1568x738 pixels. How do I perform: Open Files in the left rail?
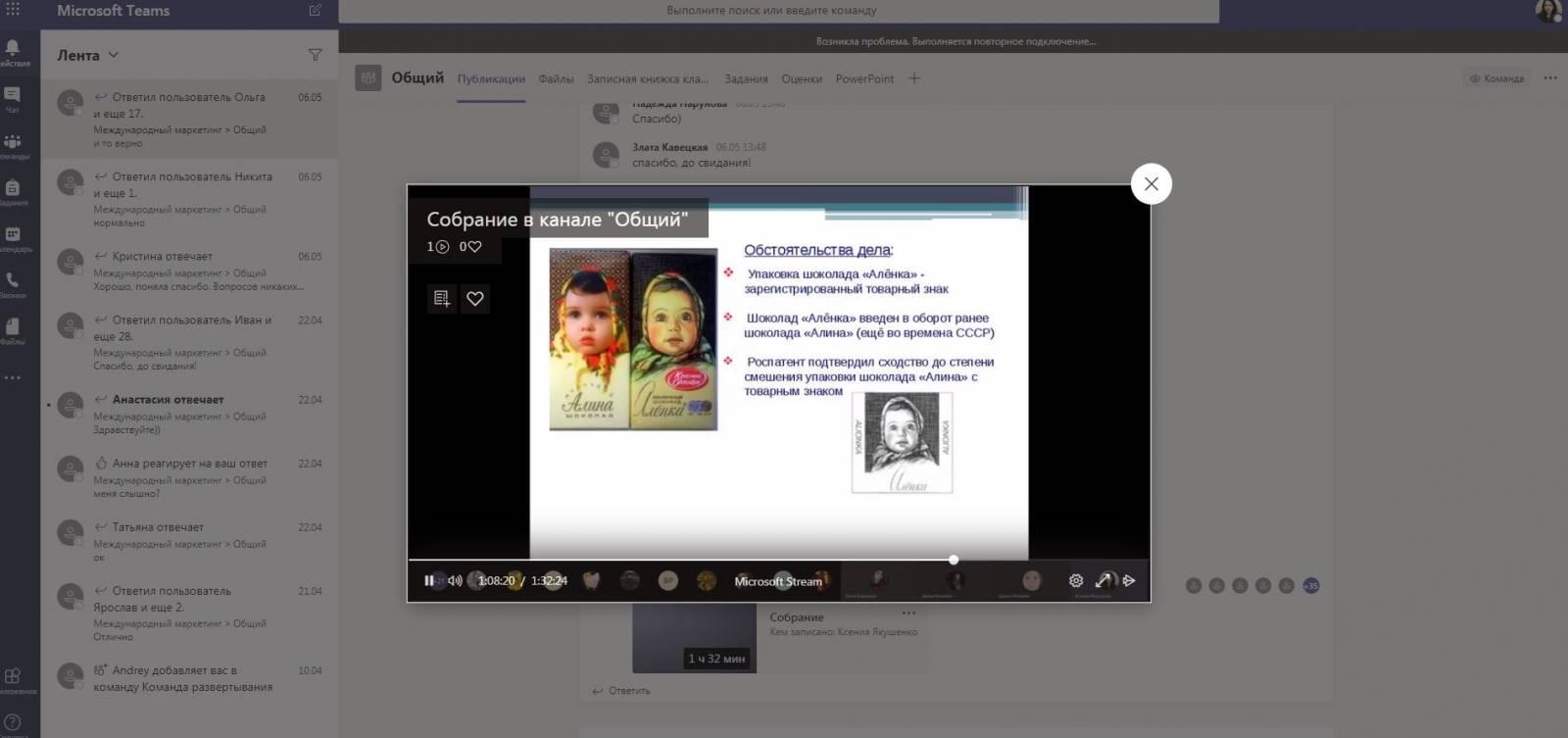point(13,330)
